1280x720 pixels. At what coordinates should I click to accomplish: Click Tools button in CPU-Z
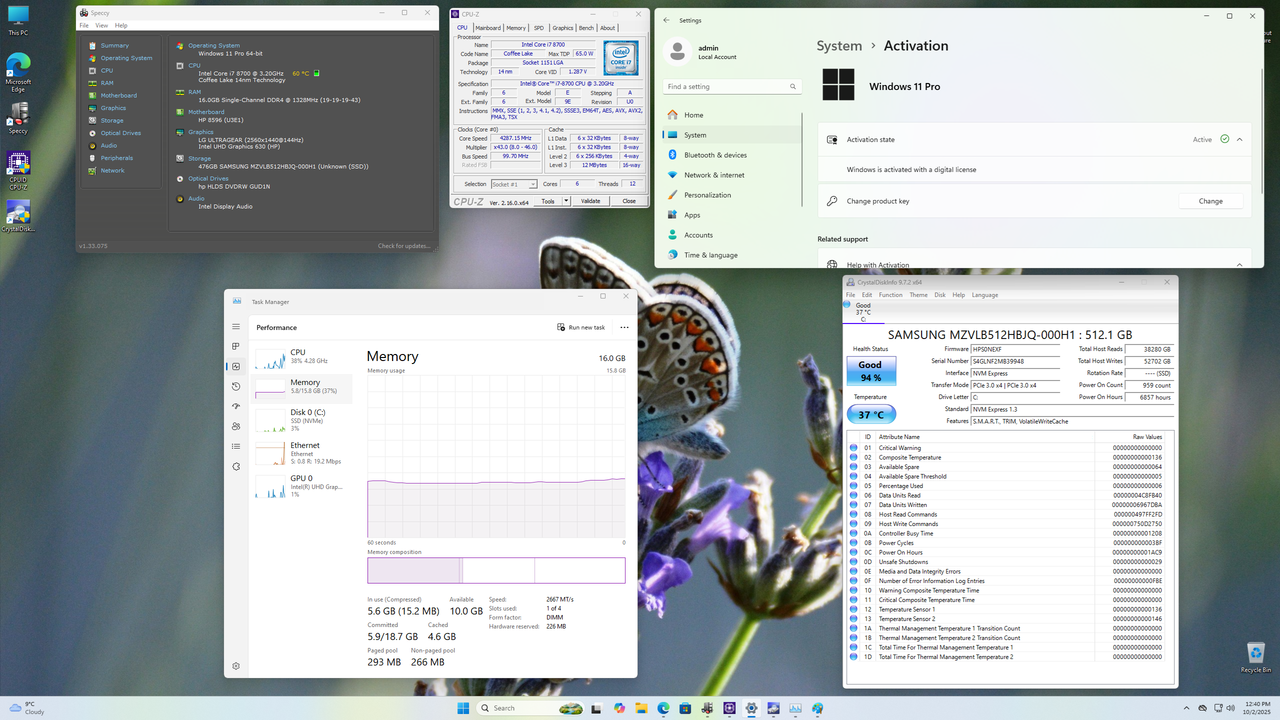[x=547, y=201]
